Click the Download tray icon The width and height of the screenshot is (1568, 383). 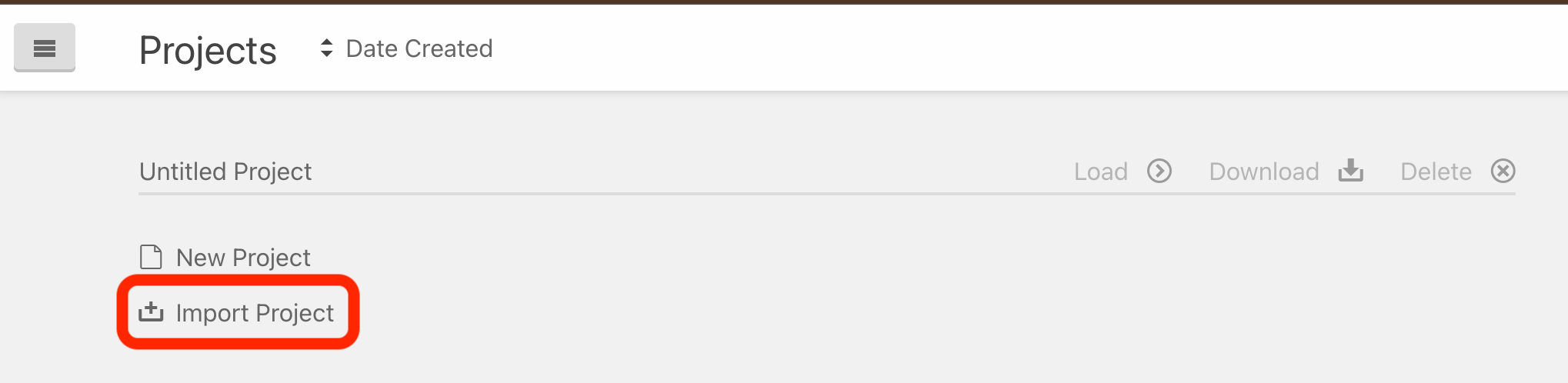(x=1351, y=171)
